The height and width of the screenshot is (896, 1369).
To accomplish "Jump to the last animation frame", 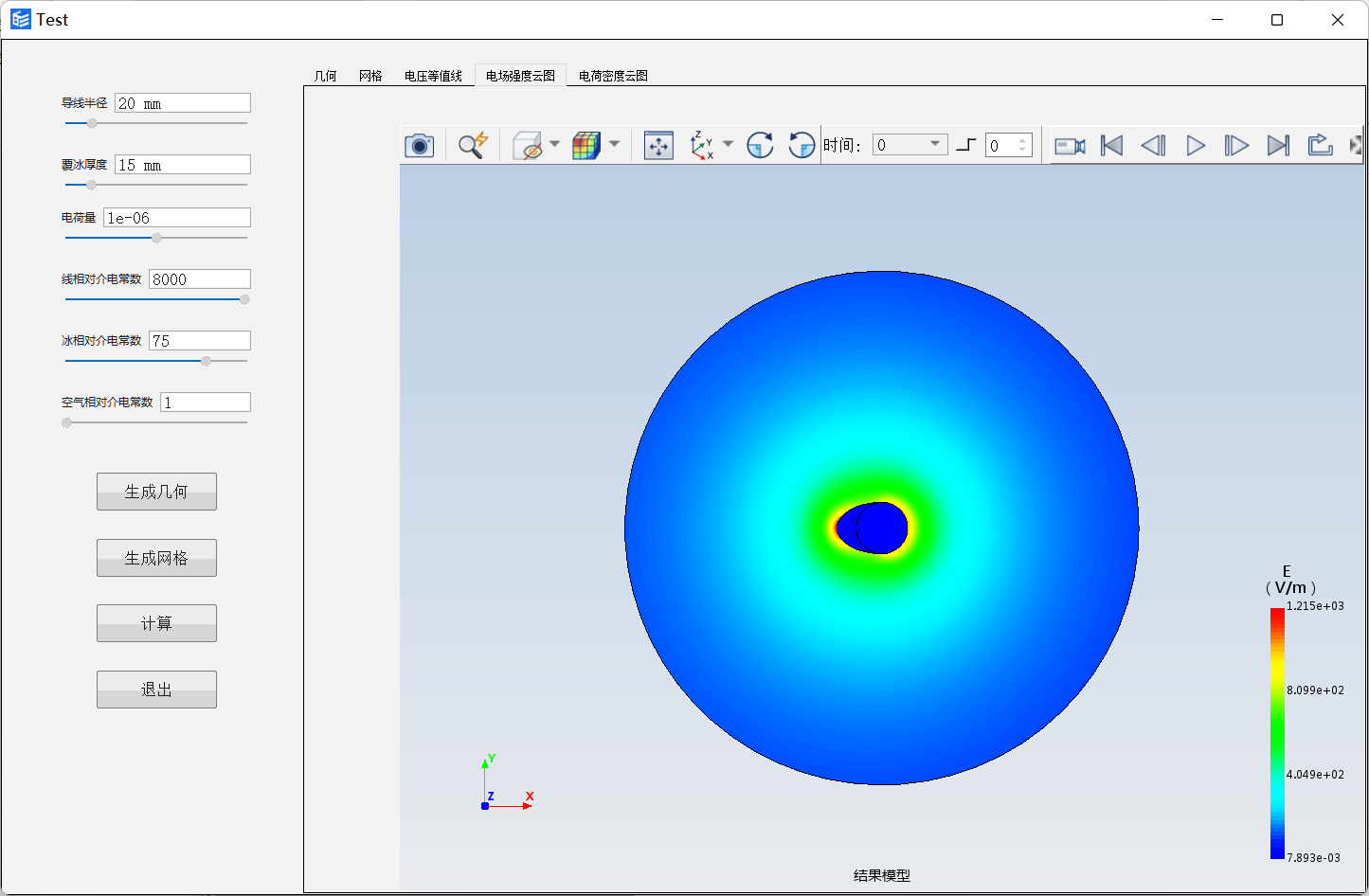I will pos(1278,145).
